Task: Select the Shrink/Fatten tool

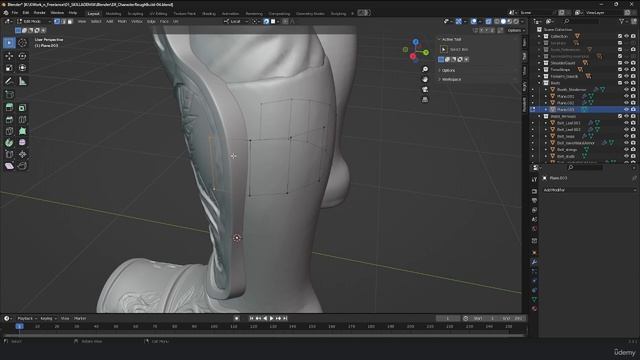Action: tap(22, 154)
